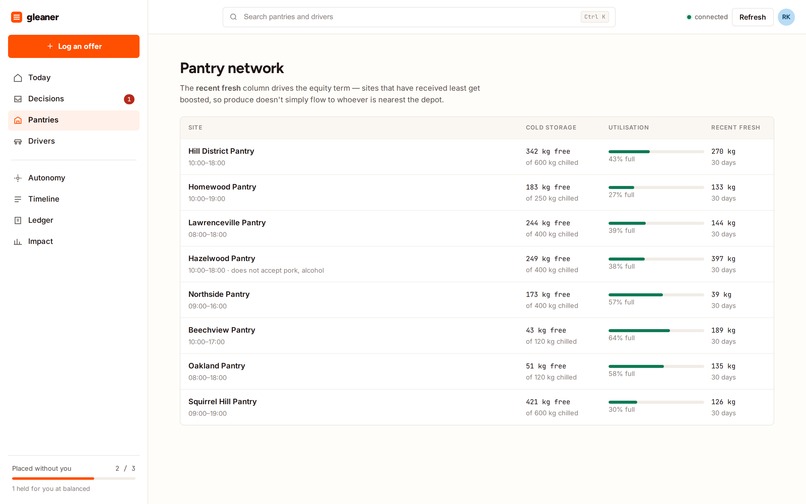Click the 27% full label for Homewood
Image resolution: width=806 pixels, height=504 pixels.
click(x=621, y=195)
